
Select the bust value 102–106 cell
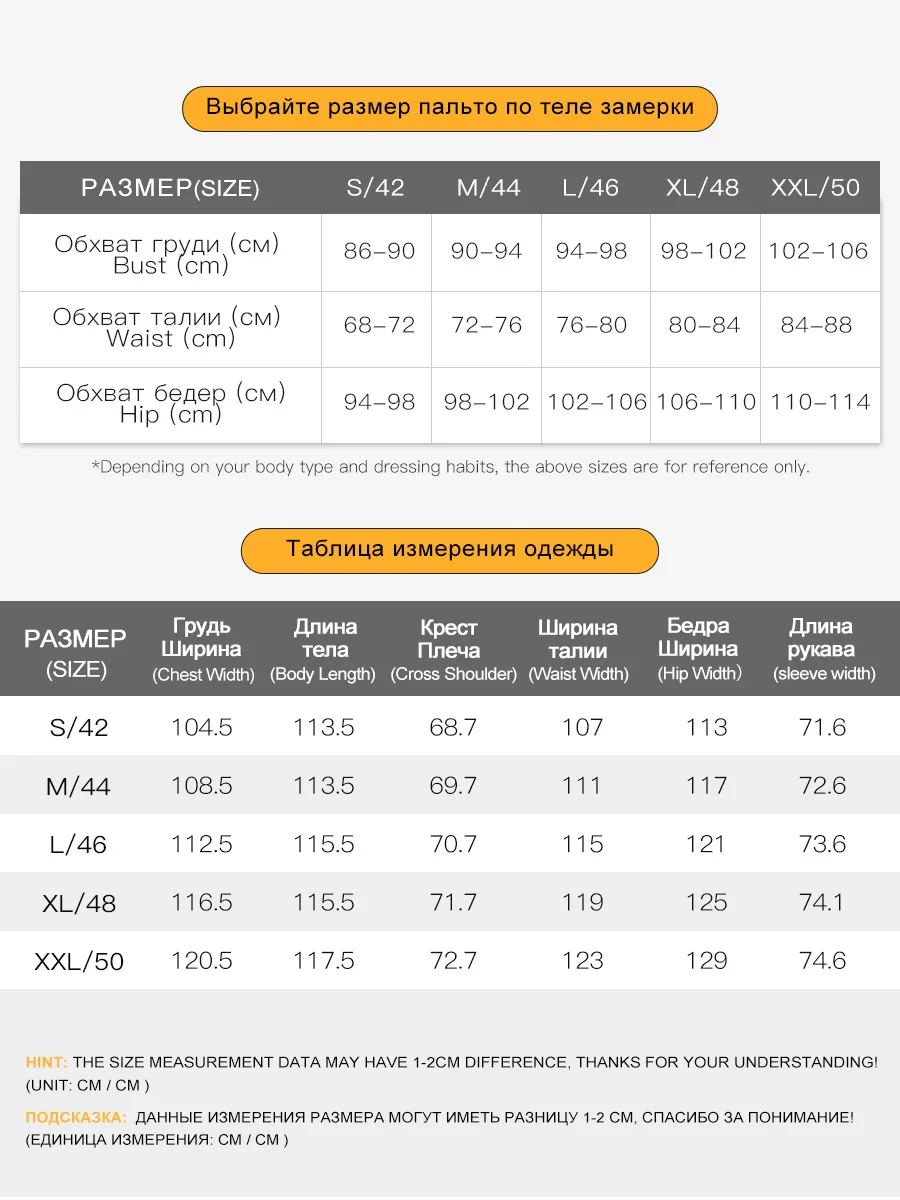tap(818, 252)
